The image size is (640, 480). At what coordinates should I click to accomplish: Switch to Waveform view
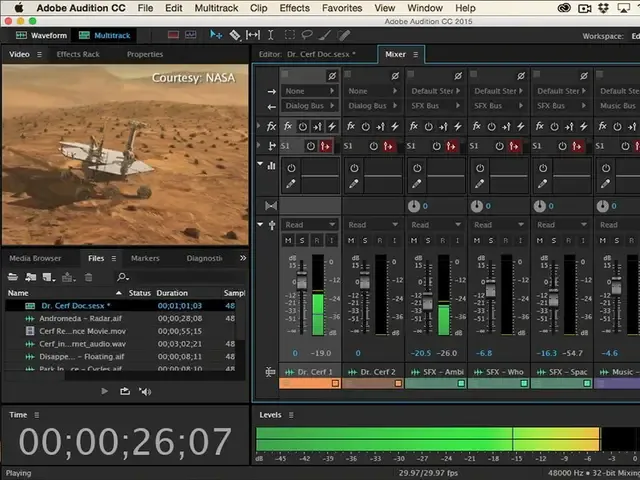[x=42, y=35]
